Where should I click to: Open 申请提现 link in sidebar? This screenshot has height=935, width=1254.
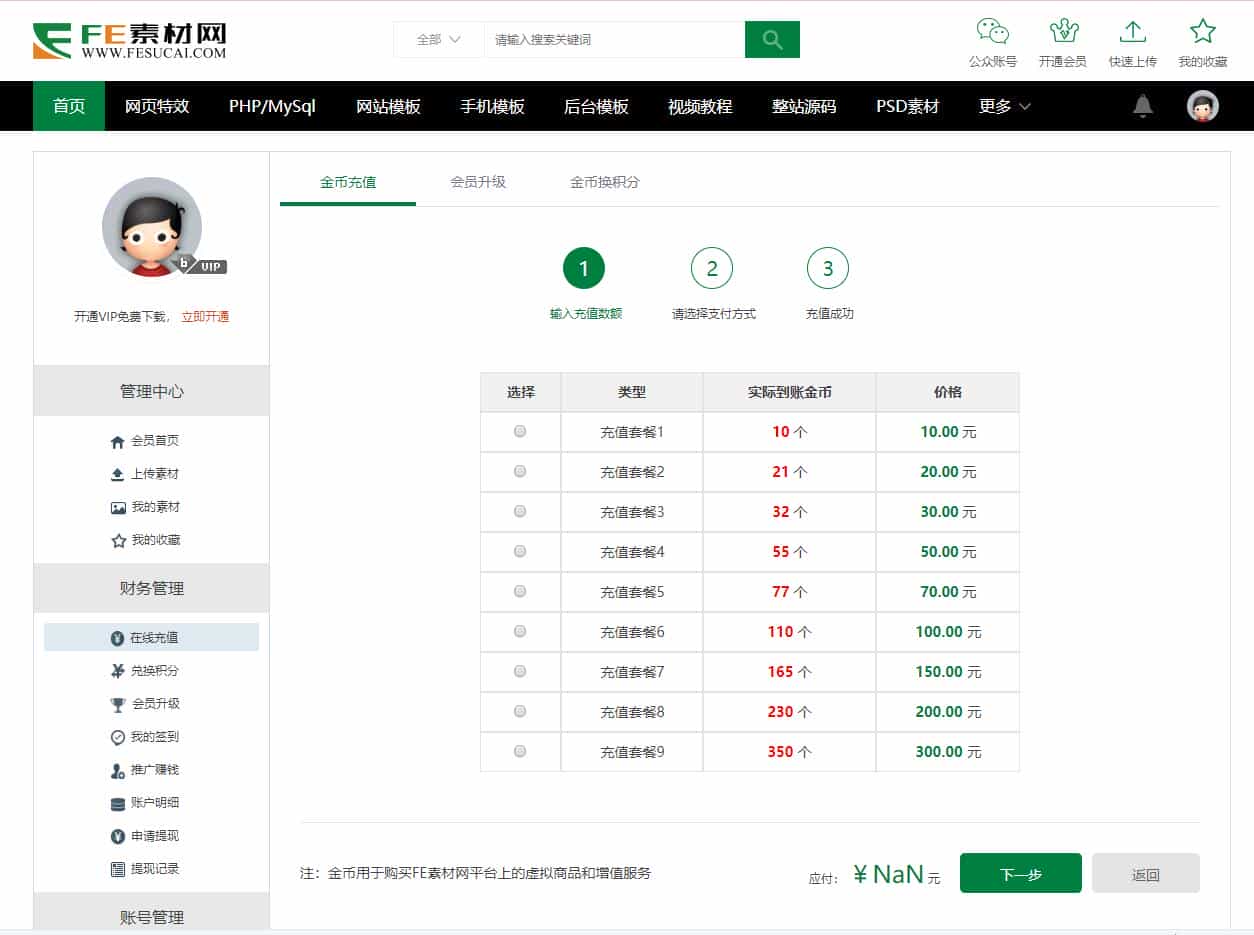click(x=155, y=836)
